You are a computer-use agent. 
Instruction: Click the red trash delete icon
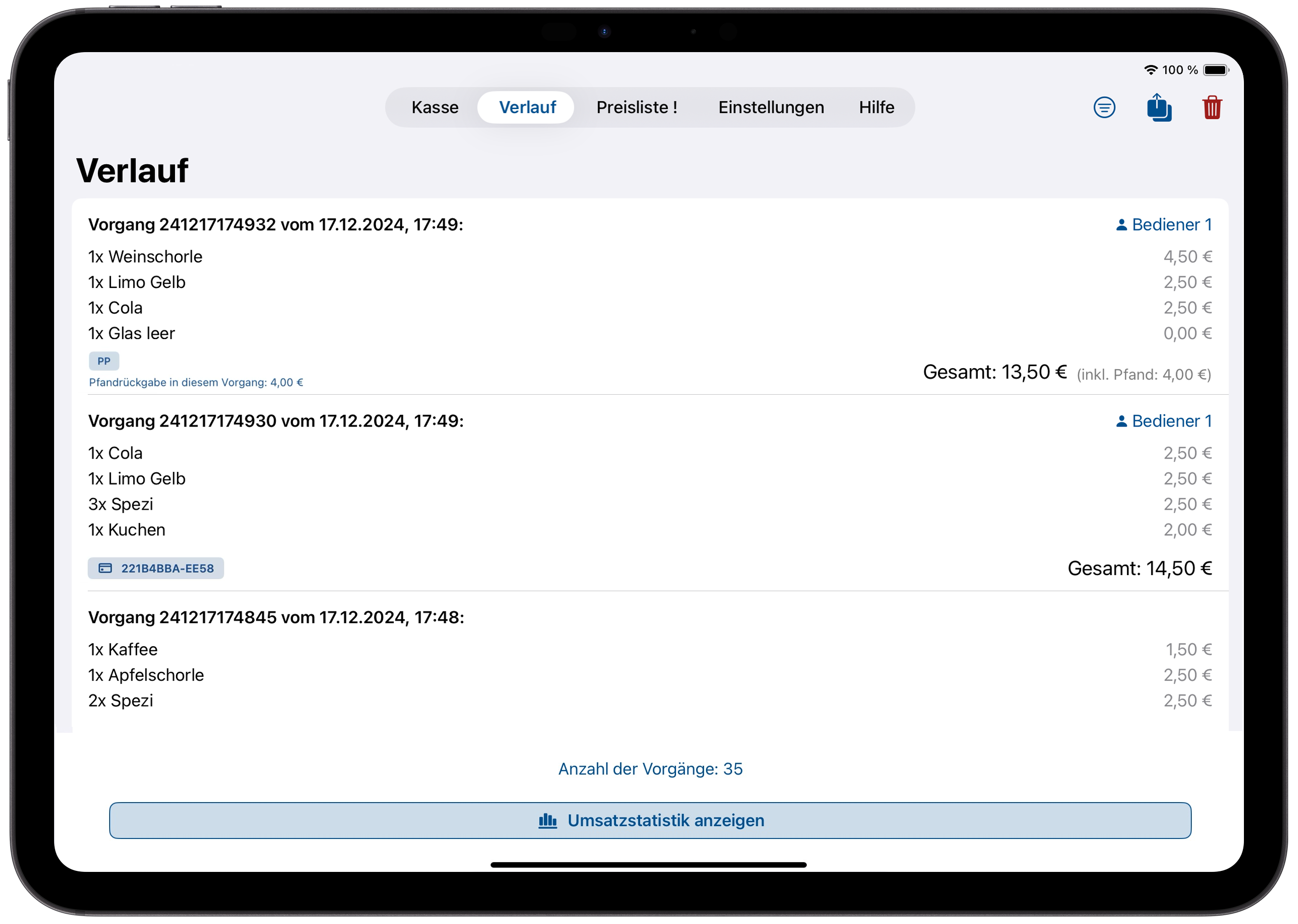point(1212,108)
